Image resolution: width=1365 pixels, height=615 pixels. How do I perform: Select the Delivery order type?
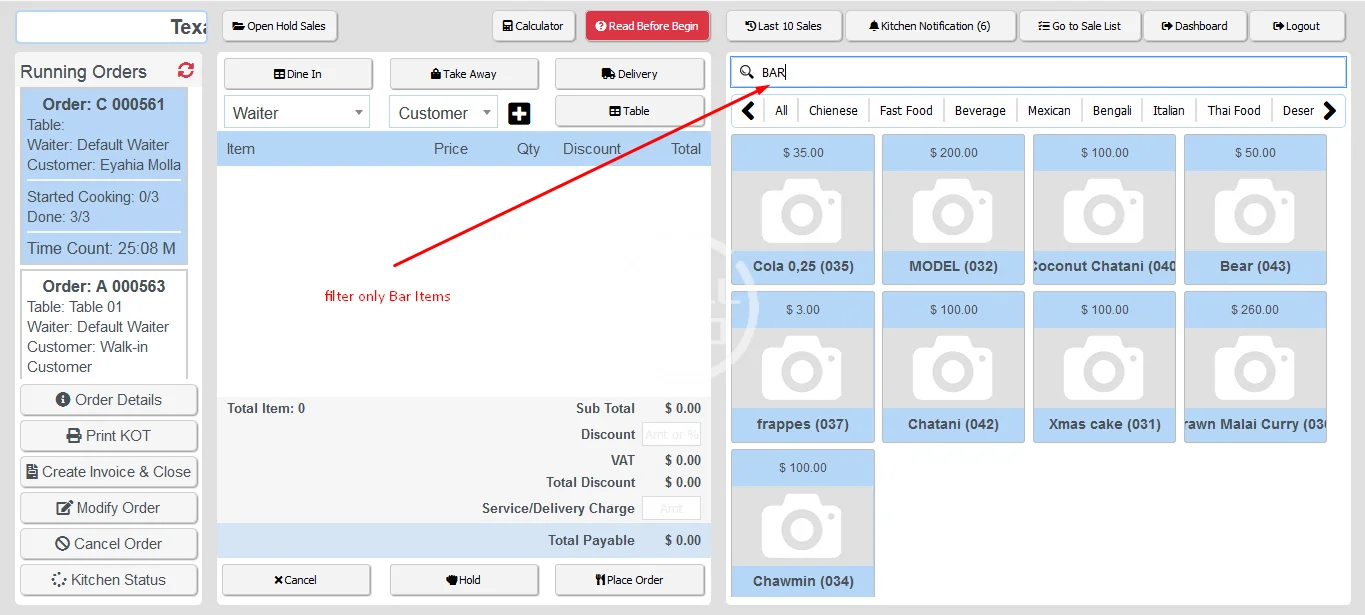point(630,74)
